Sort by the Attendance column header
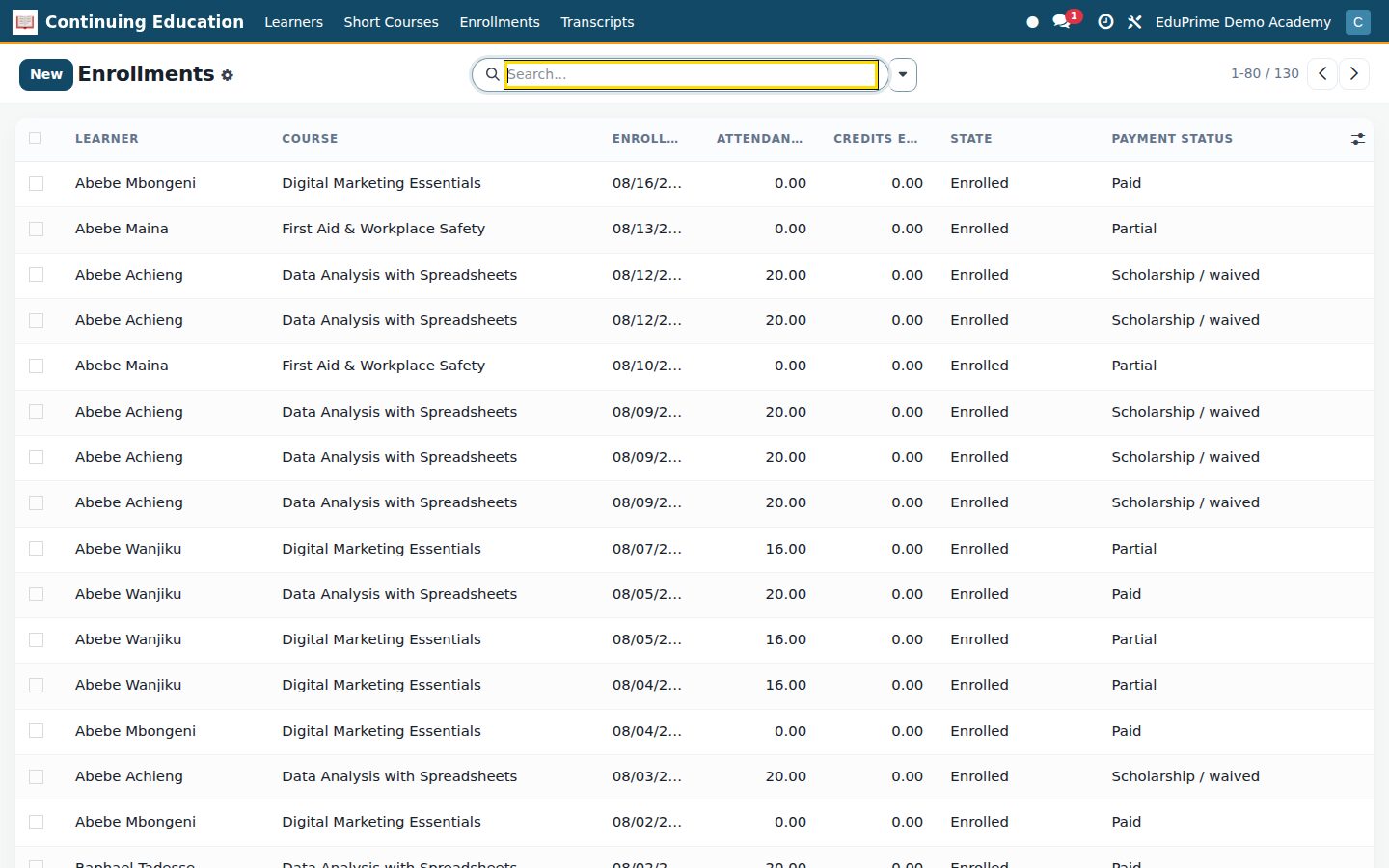 [x=759, y=139]
